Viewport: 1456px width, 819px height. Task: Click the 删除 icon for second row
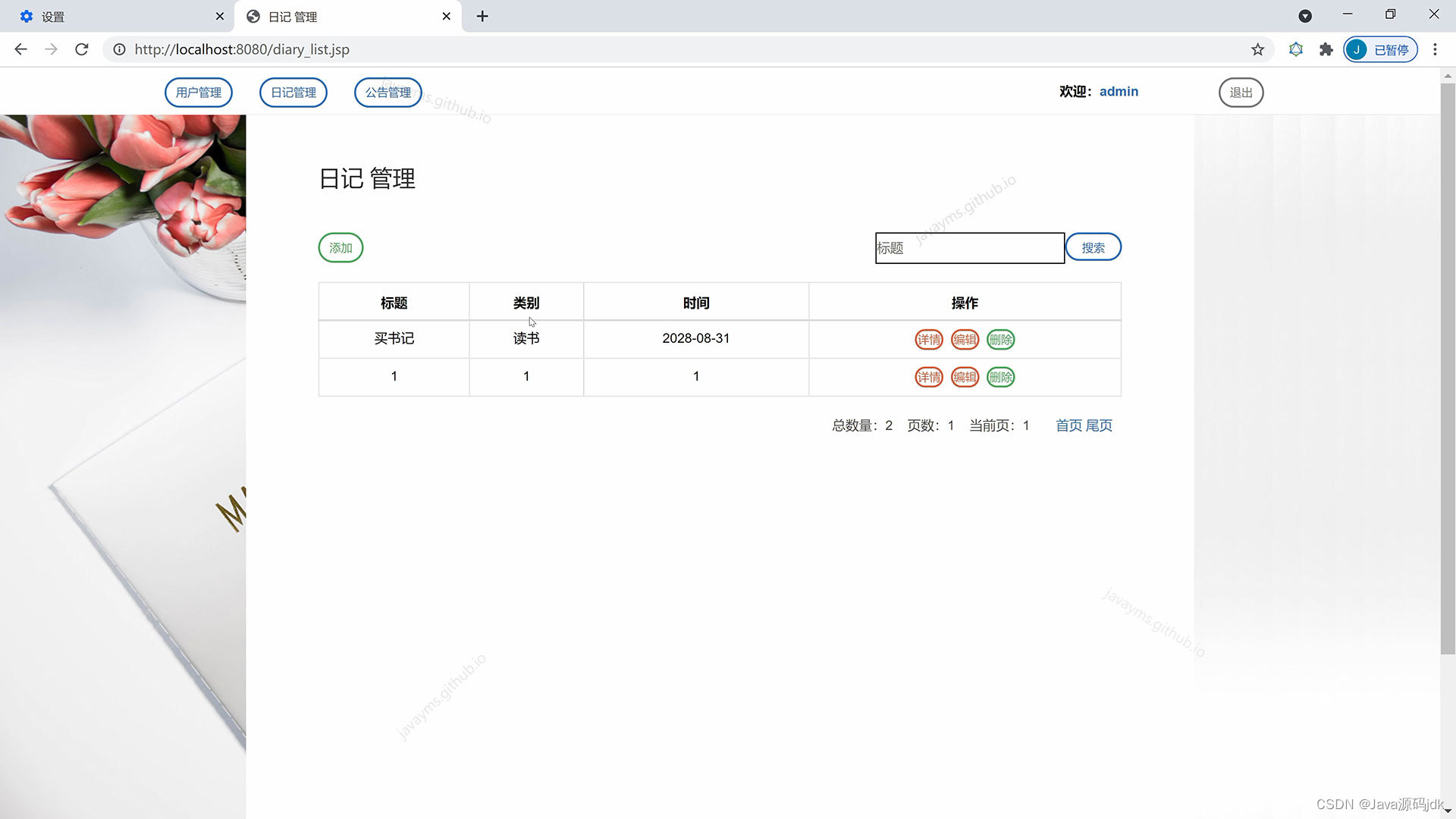[1000, 377]
